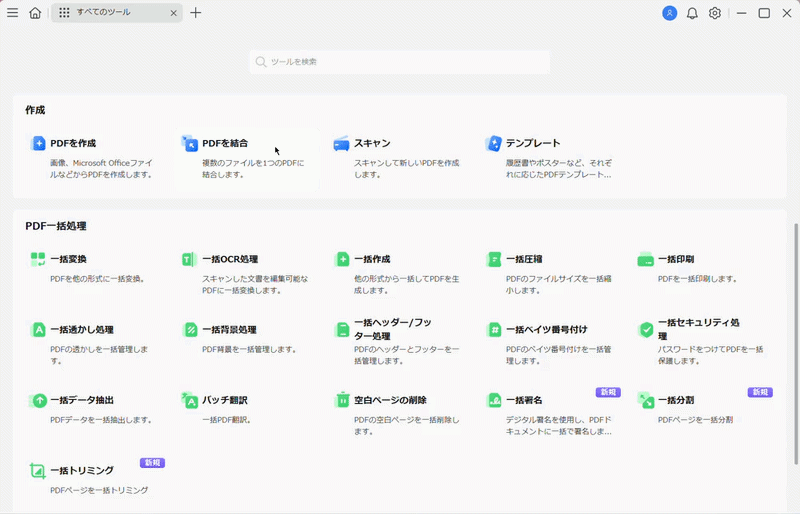This screenshot has width=800, height=514.
Task: Click 'PDFデータを一括抽出します。' description
Action: pos(101,420)
